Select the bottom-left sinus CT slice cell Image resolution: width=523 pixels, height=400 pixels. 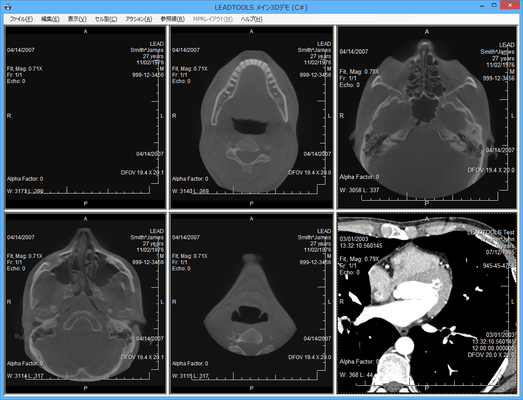pyautogui.click(x=85, y=304)
